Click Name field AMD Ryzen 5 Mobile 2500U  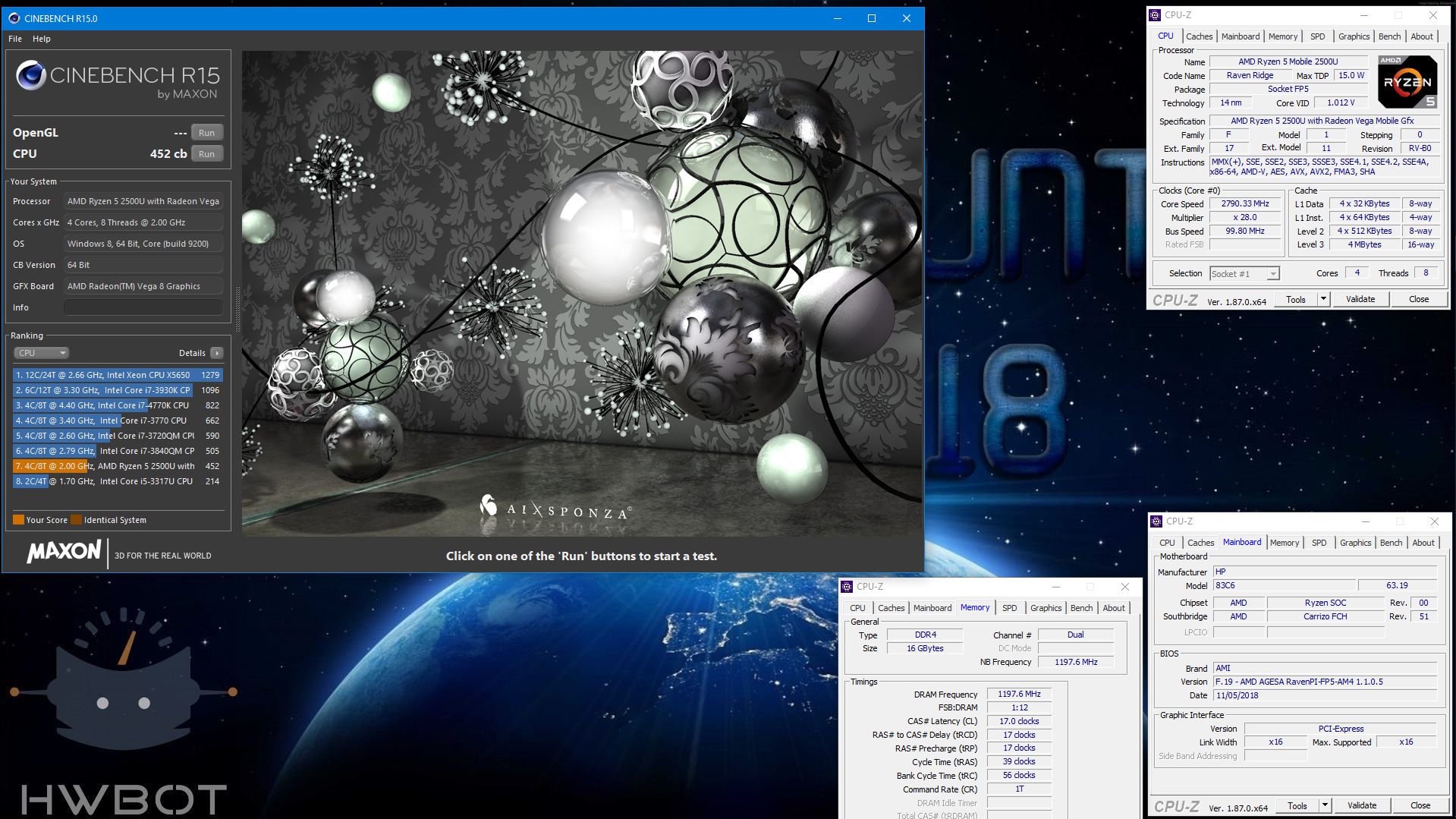1288,61
